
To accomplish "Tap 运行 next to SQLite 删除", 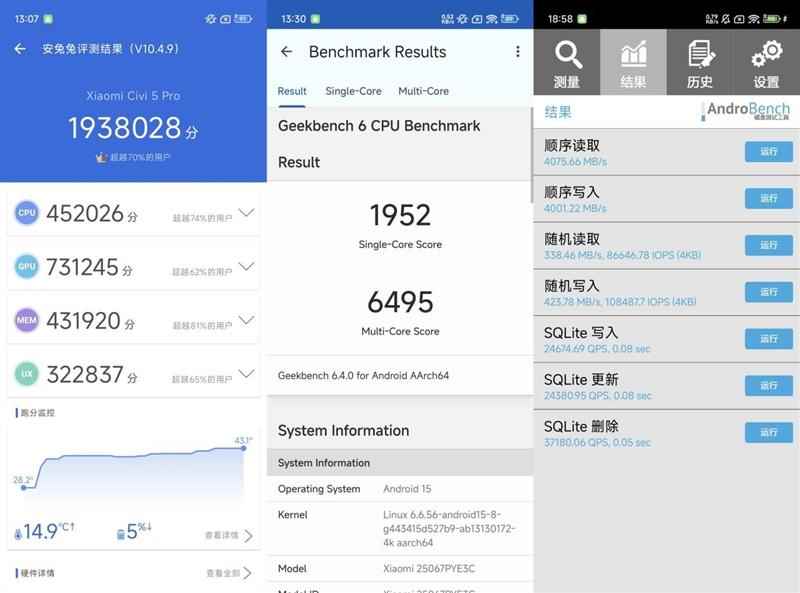I will tap(770, 431).
